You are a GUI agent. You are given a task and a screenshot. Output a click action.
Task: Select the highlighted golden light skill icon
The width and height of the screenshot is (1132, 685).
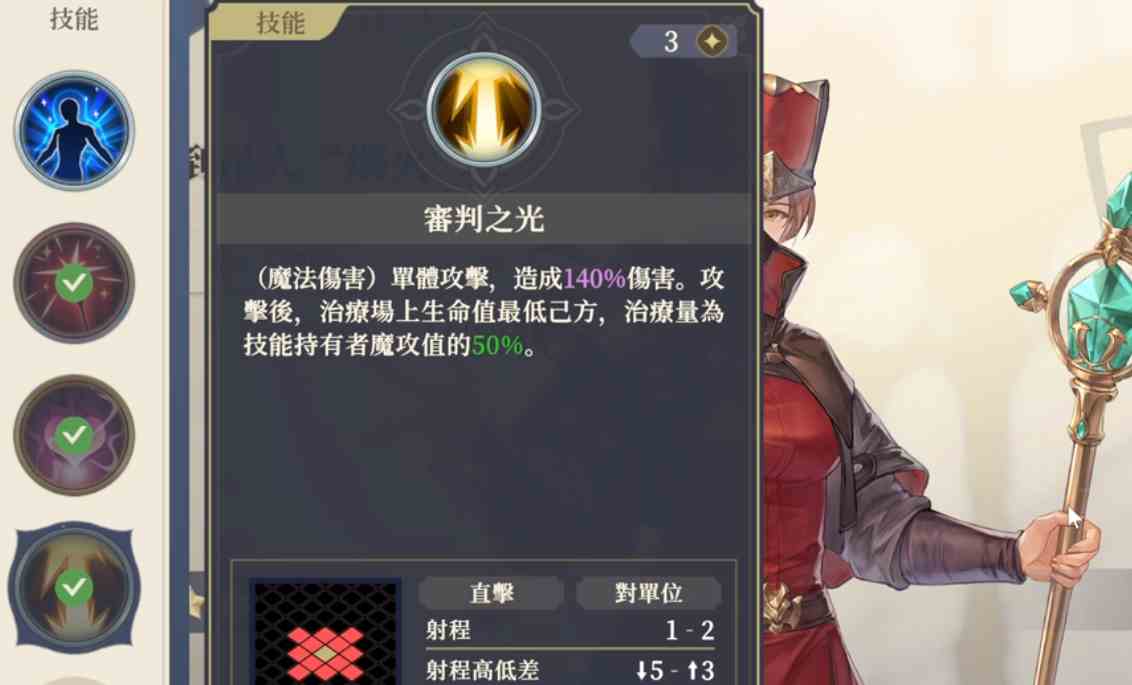[x=74, y=587]
